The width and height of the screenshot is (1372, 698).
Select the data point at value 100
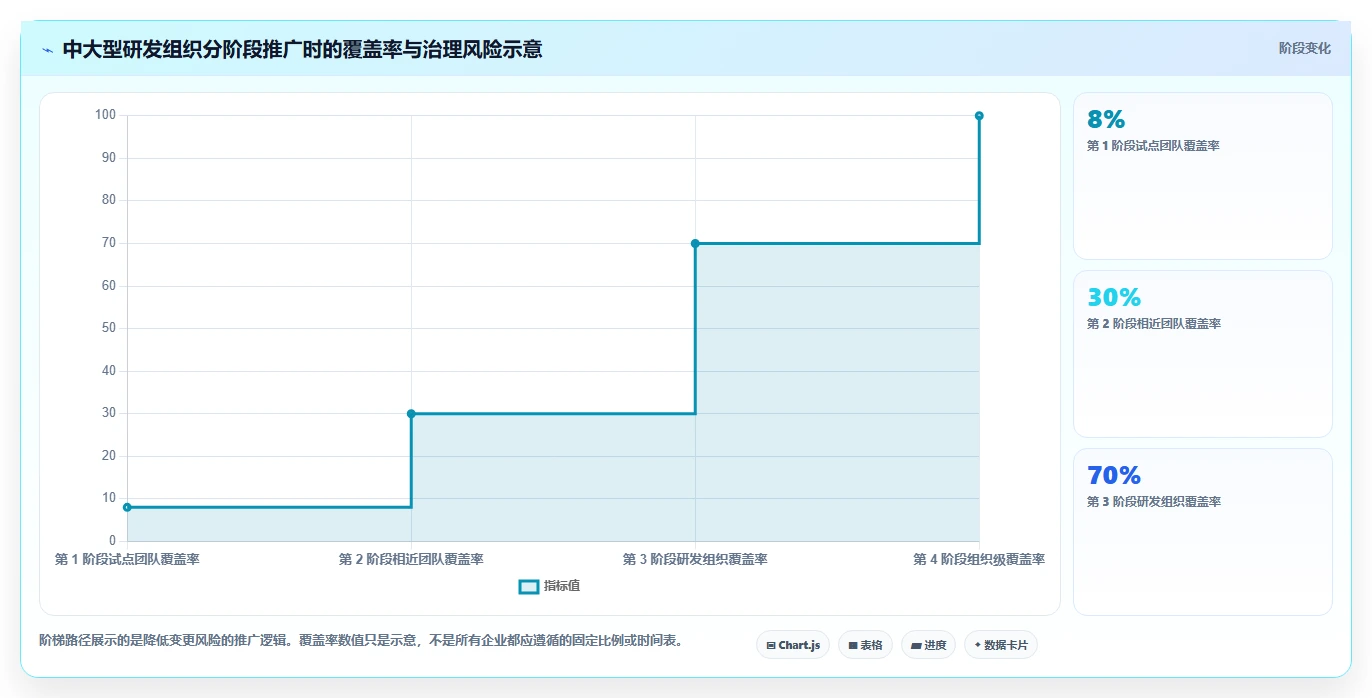click(x=979, y=116)
